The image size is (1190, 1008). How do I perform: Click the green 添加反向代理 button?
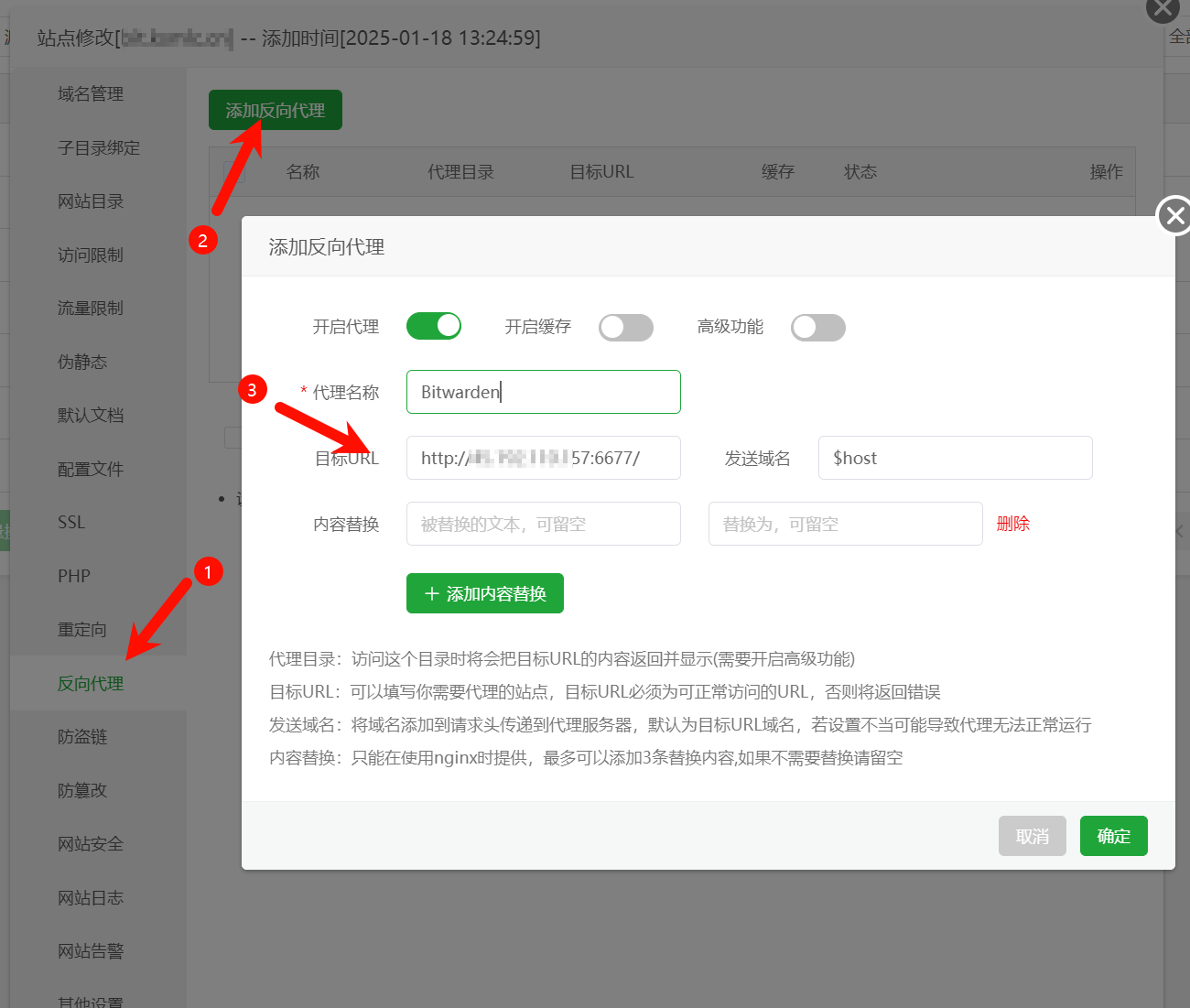coord(275,110)
